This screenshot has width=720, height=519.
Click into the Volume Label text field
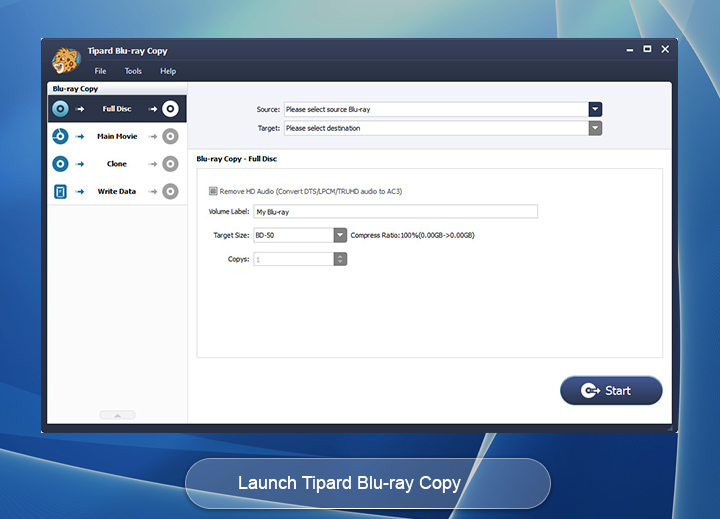tap(395, 212)
